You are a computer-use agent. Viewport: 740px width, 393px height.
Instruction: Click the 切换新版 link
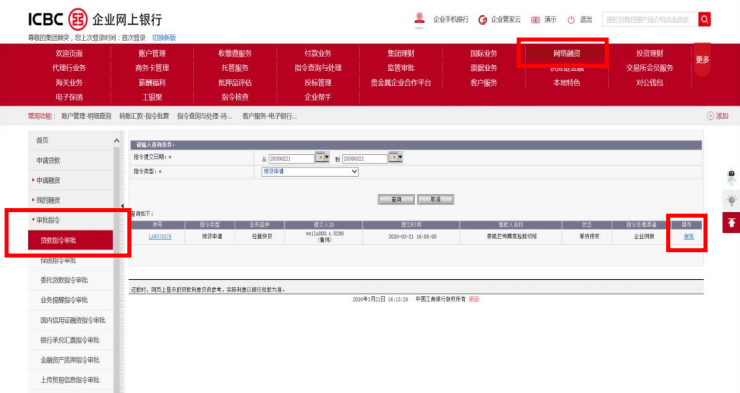click(164, 38)
